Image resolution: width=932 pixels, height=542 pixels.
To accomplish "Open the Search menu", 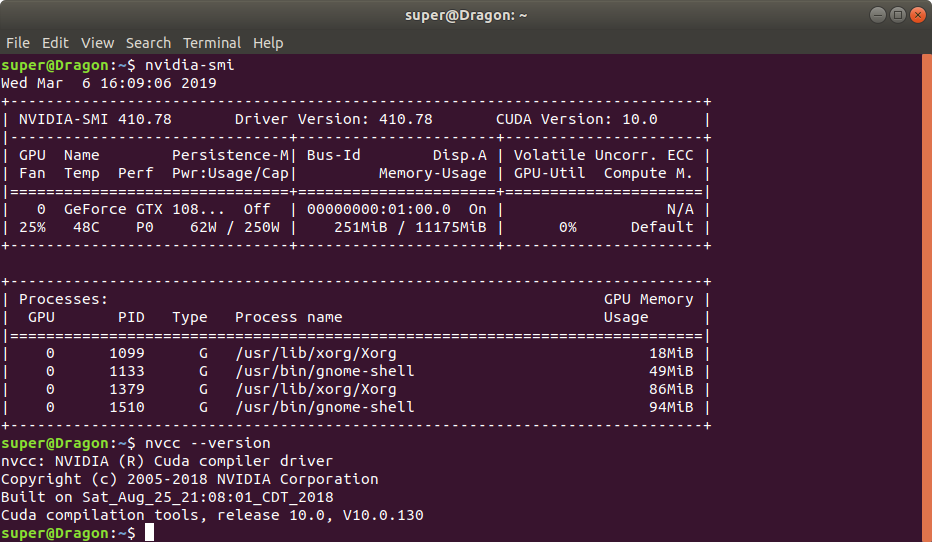I will (x=148, y=43).
